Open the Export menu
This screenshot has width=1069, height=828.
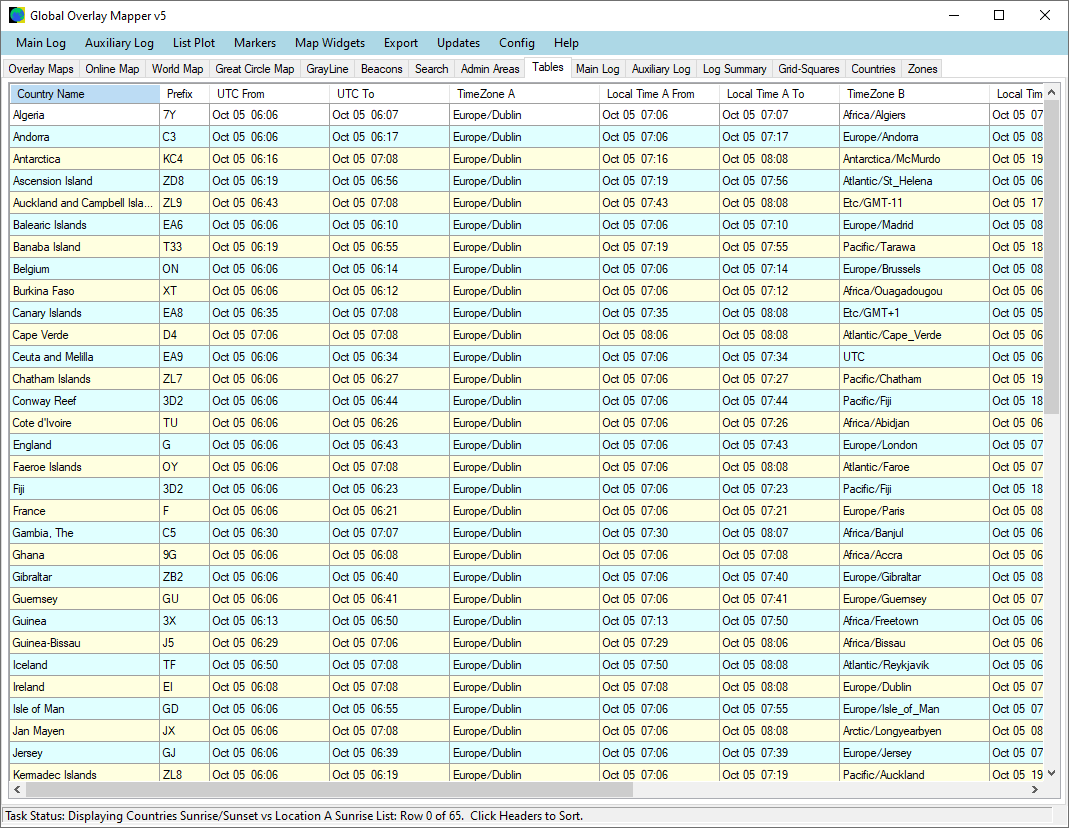click(x=401, y=43)
